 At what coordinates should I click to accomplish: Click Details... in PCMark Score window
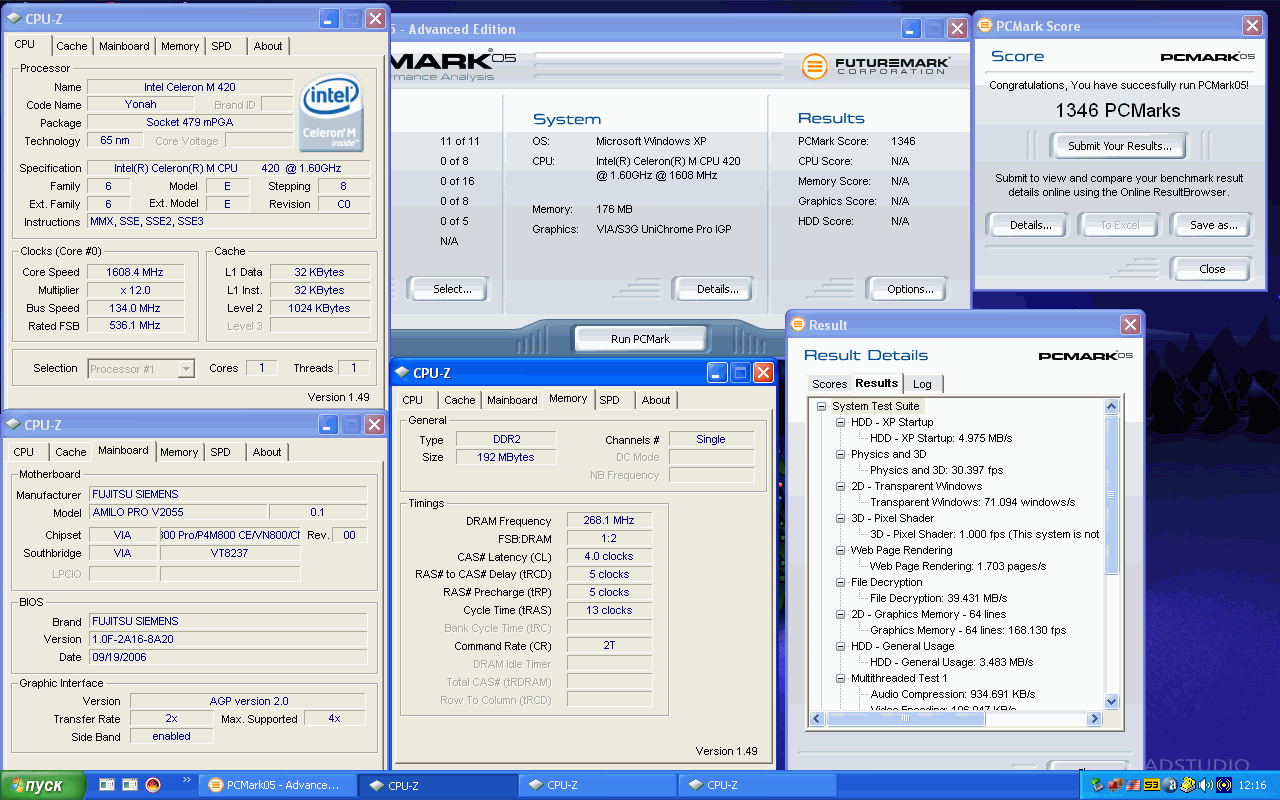click(x=1030, y=225)
